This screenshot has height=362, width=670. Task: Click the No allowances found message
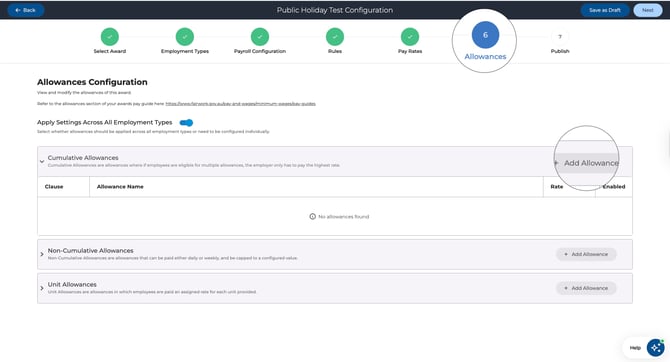click(x=344, y=217)
